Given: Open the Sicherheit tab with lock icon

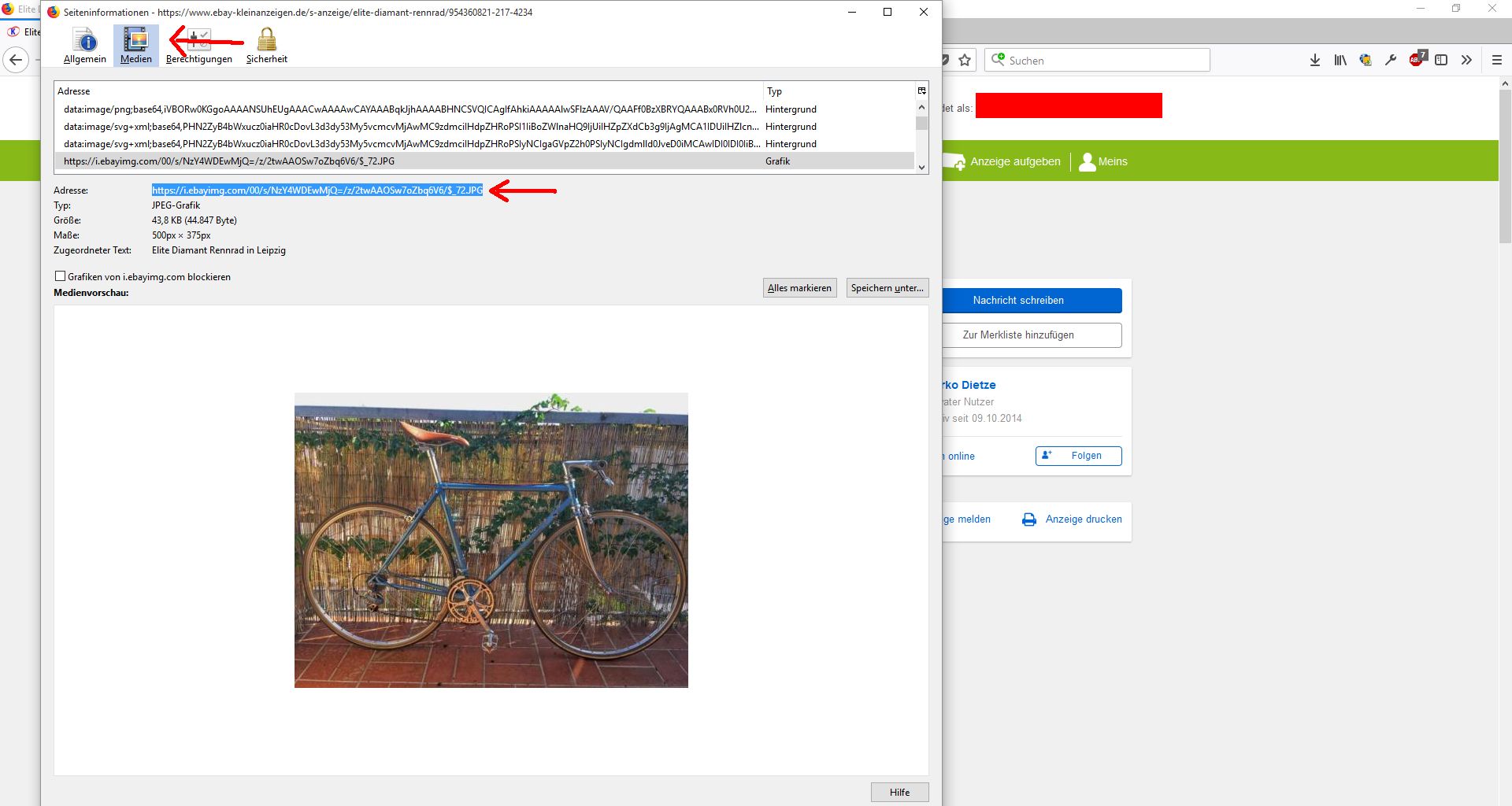Looking at the screenshot, I should (x=267, y=46).
